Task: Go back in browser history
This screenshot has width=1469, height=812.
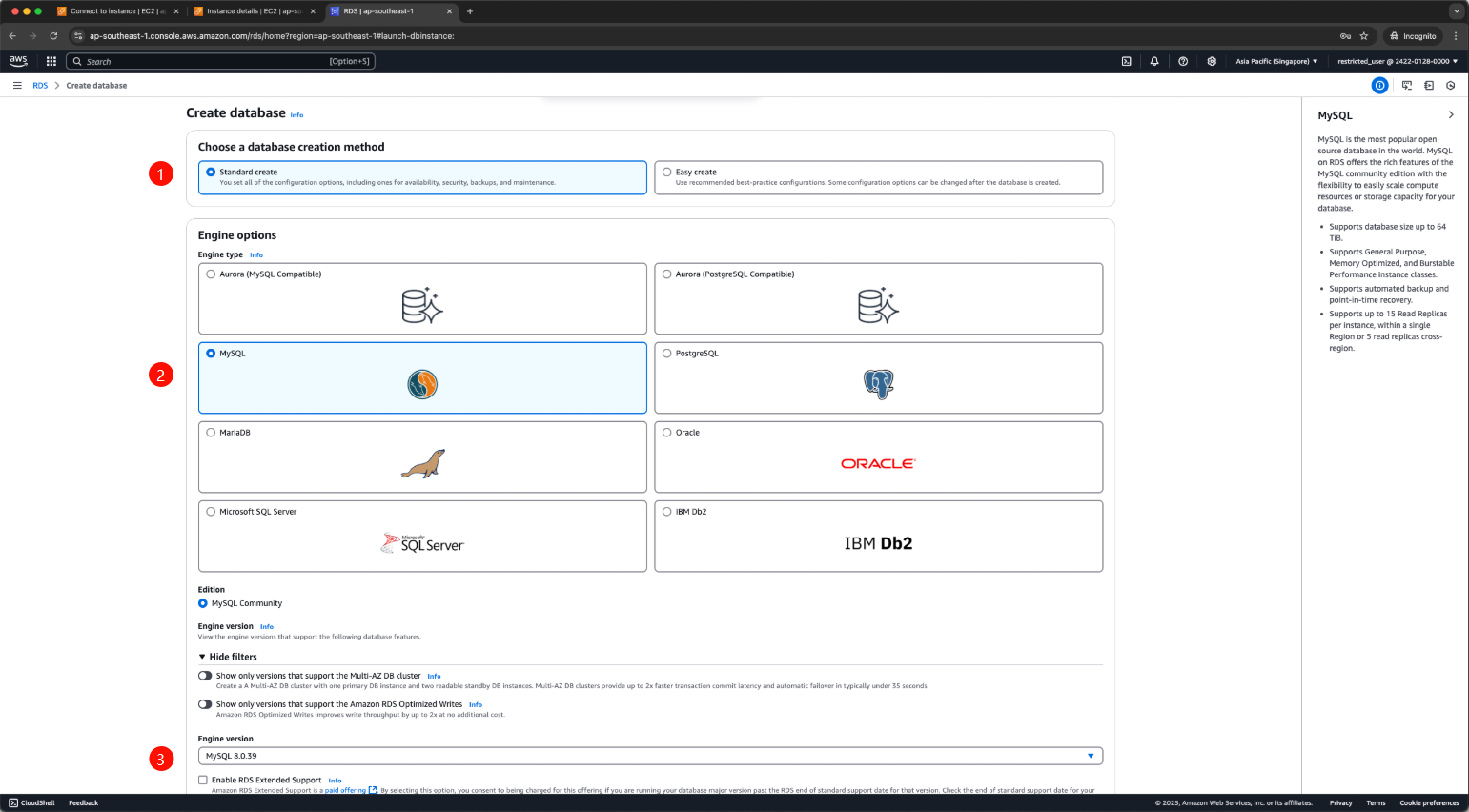Action: [12, 36]
